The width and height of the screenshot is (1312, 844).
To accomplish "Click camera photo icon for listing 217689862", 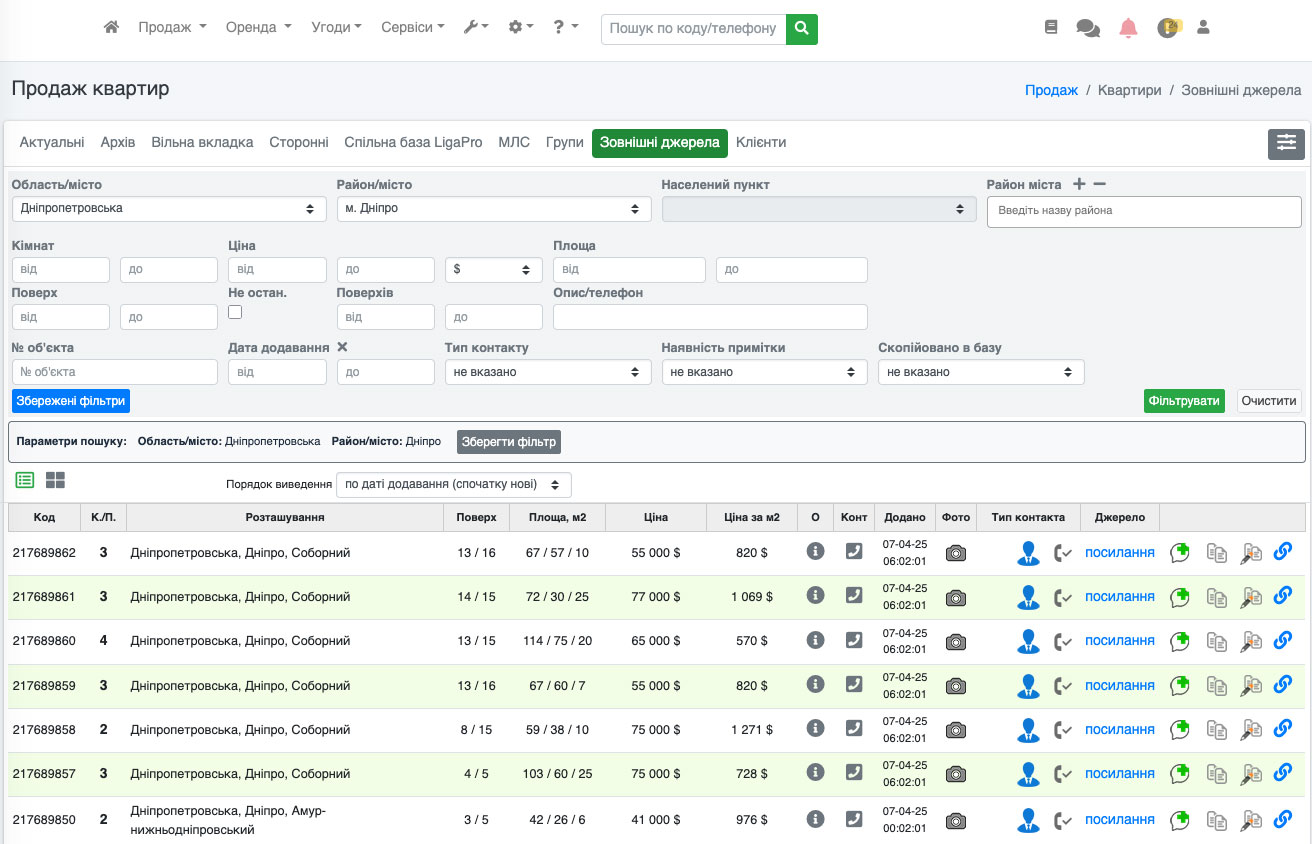I will (956, 553).
